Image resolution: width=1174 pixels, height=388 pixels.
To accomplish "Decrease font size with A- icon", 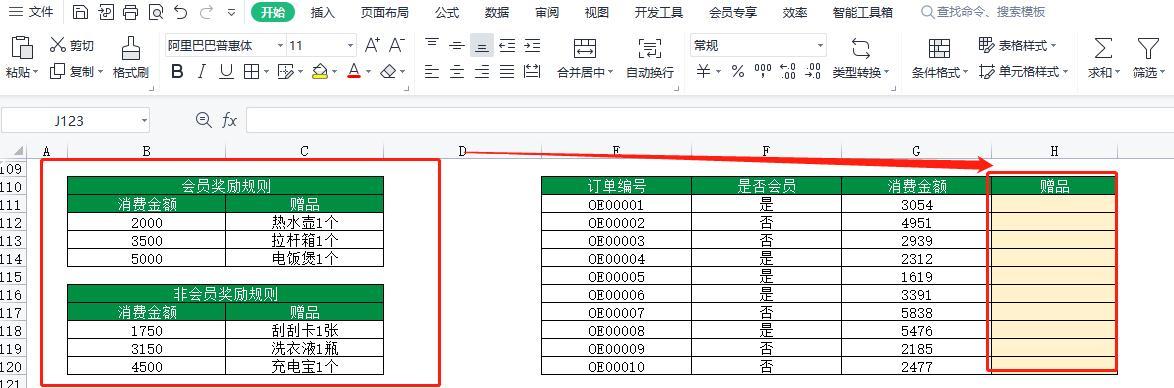I will coord(396,46).
